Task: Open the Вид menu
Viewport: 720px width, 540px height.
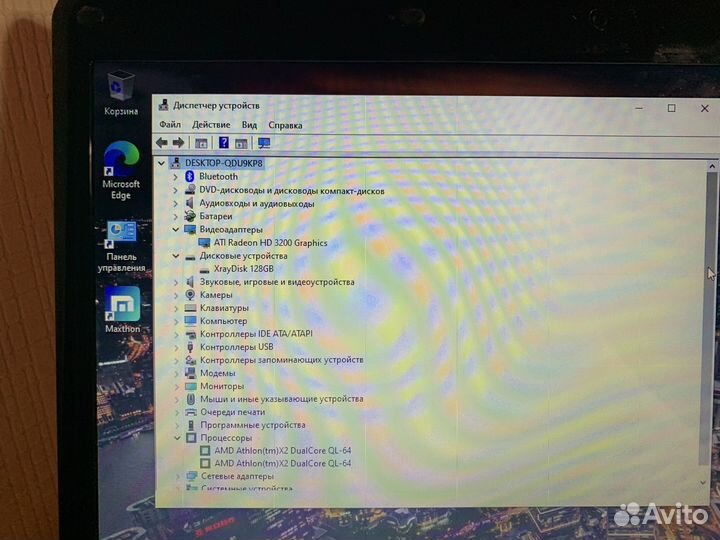Action: point(249,125)
